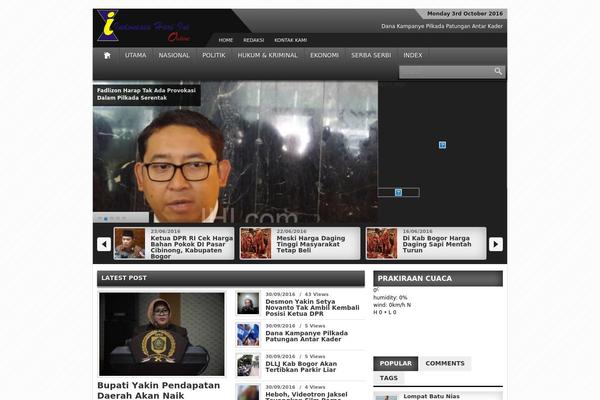Click the slider pagination dots

tap(112, 218)
